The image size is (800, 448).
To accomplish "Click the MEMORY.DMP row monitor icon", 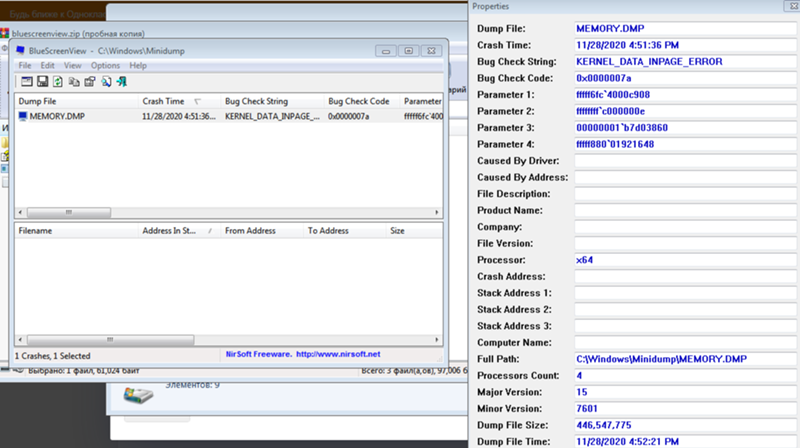I will click(x=22, y=116).
